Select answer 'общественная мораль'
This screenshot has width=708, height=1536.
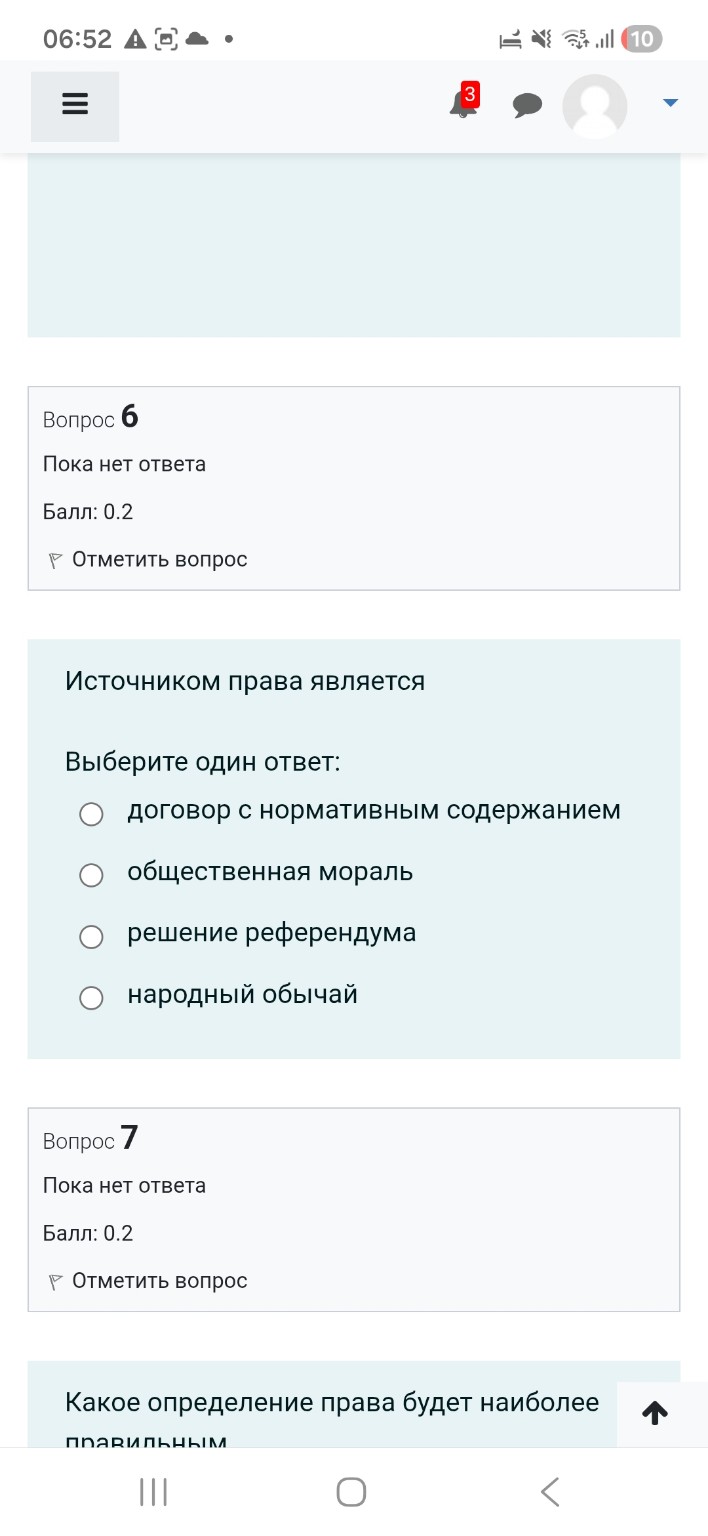point(91,875)
